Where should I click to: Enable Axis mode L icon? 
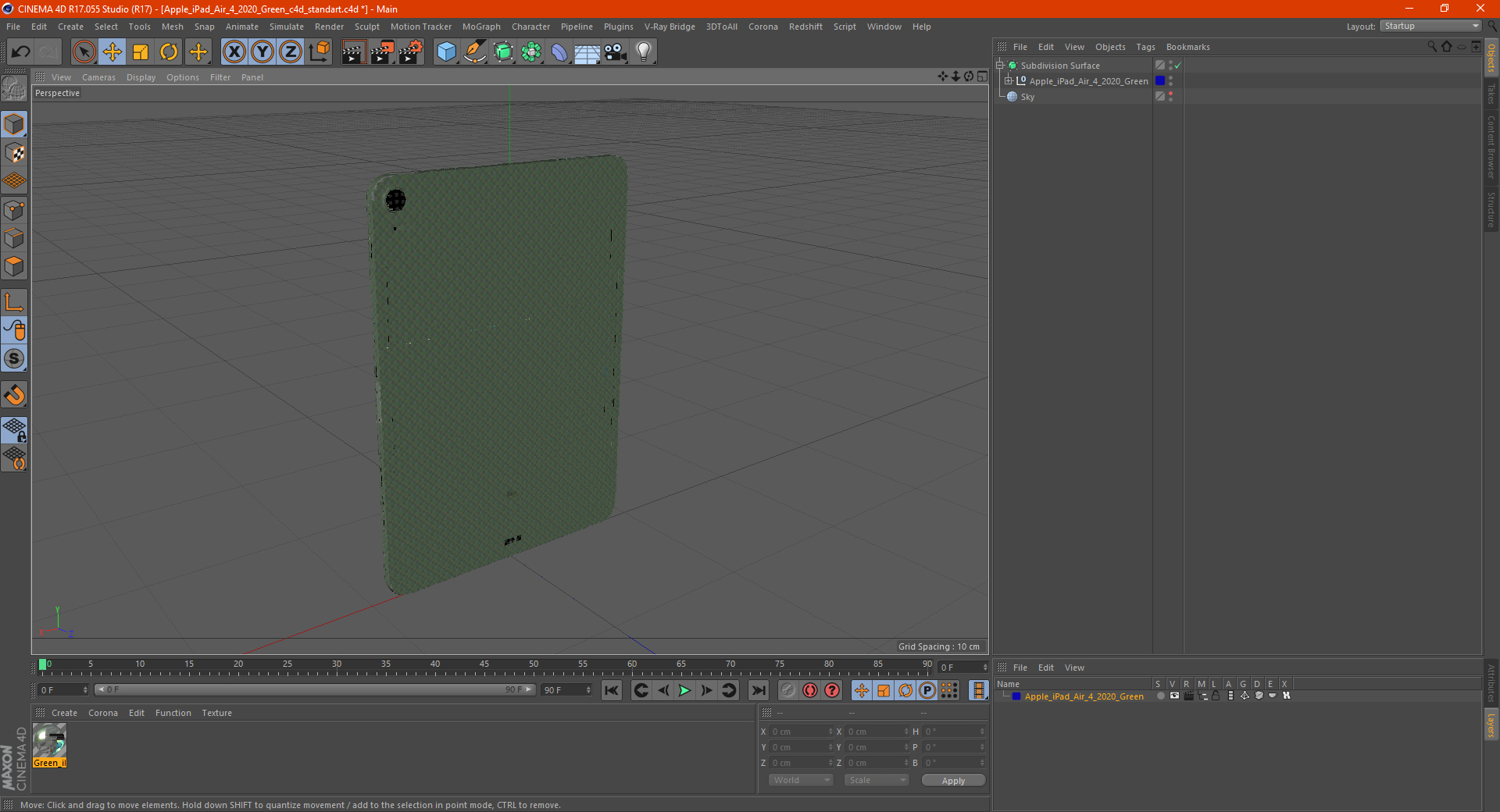[x=14, y=302]
